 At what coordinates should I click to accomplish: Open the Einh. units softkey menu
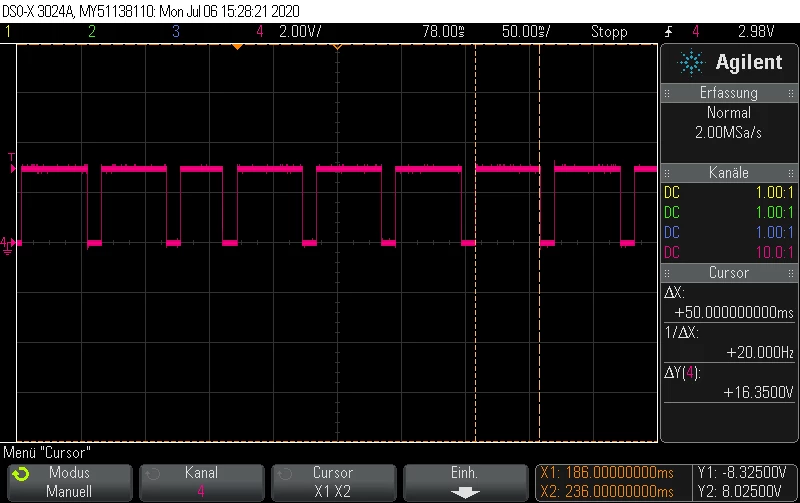(465, 482)
